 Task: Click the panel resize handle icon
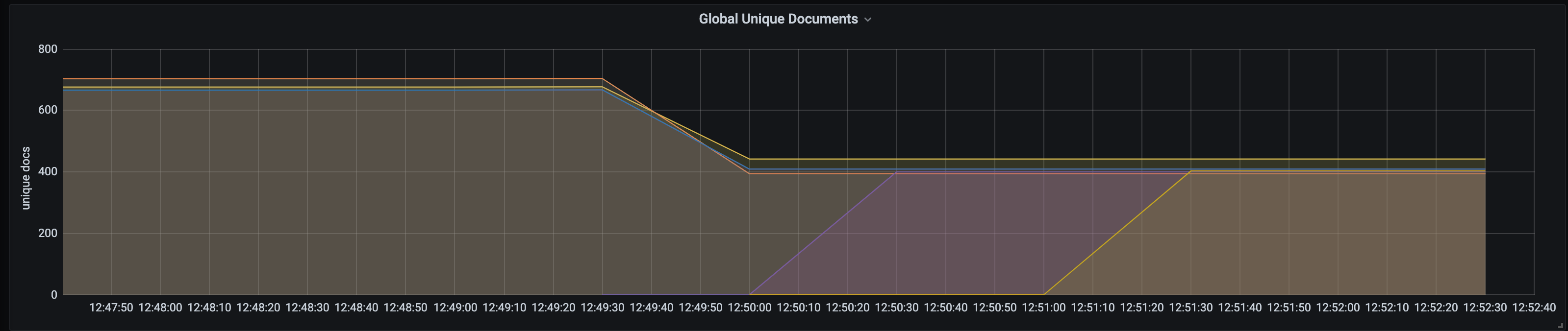pos(1560,326)
